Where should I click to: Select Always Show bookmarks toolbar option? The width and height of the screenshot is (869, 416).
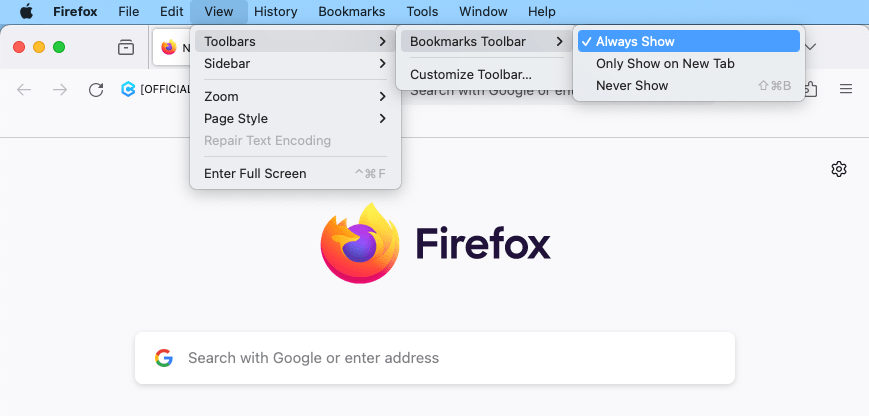pos(688,42)
